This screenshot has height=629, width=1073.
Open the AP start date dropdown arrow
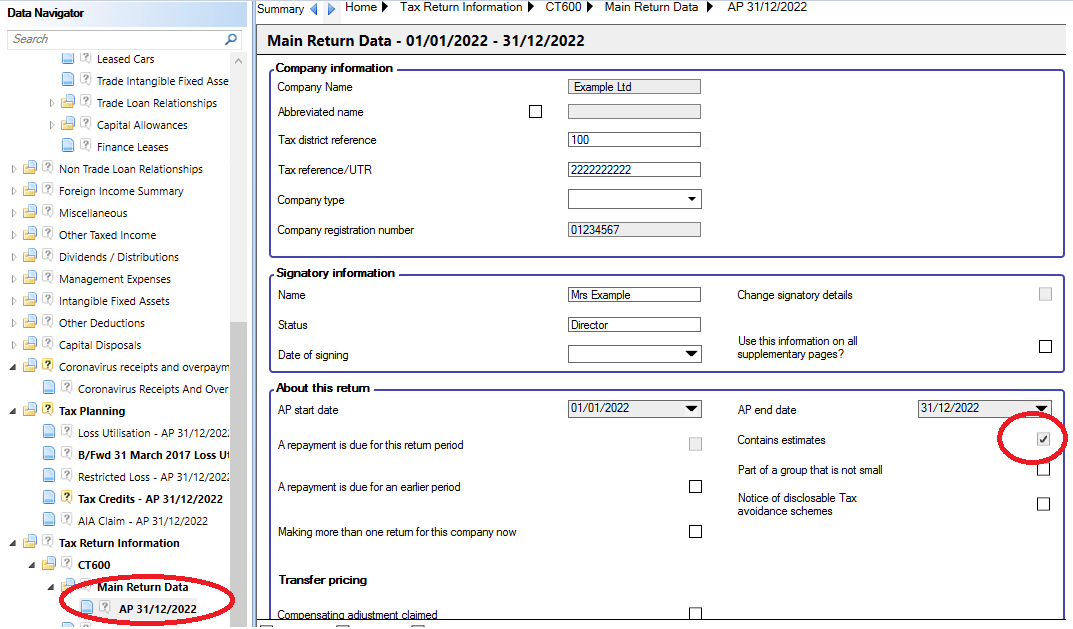[x=692, y=409]
